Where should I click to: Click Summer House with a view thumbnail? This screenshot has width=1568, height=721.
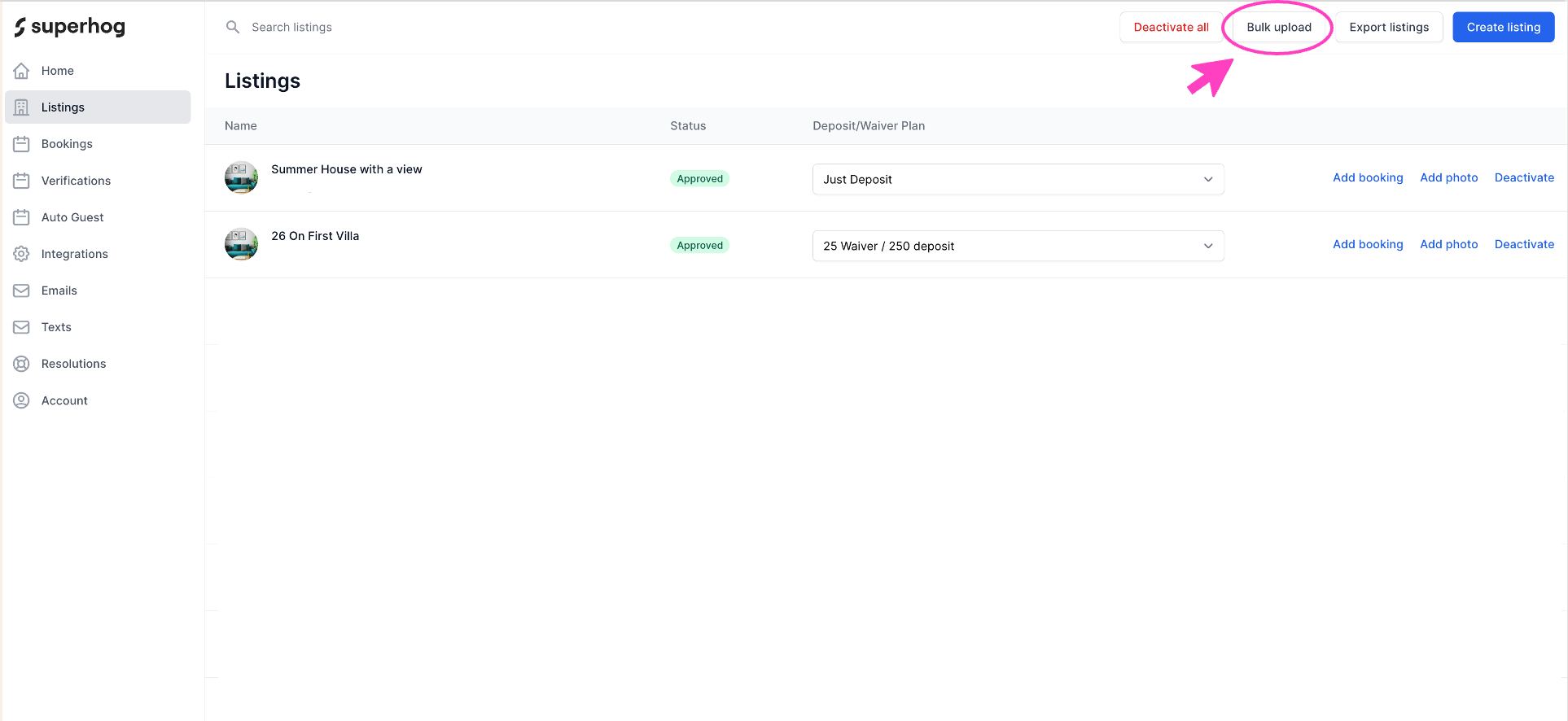[x=241, y=177]
